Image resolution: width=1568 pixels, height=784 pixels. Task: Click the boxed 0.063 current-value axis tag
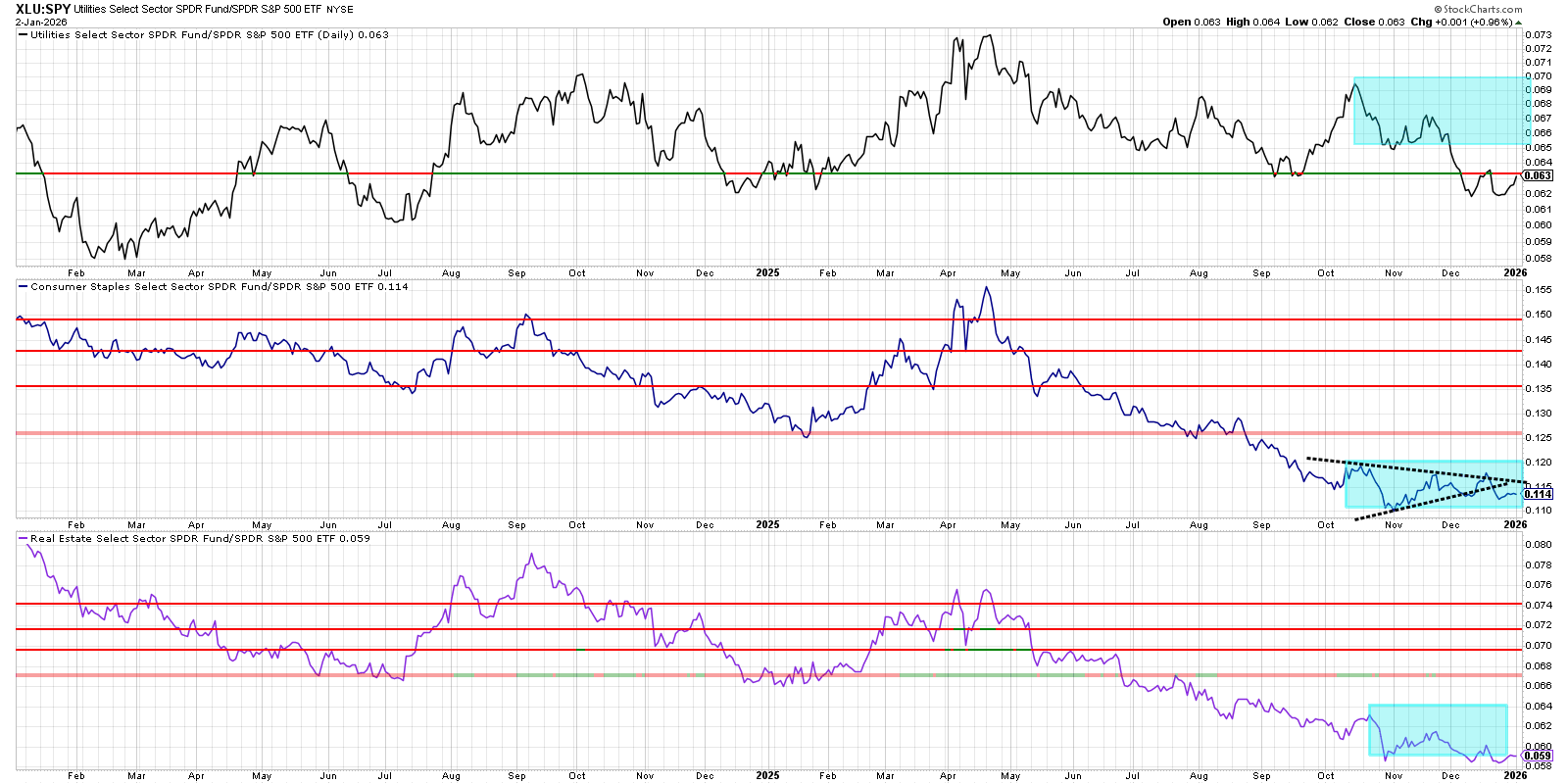[x=1539, y=175]
